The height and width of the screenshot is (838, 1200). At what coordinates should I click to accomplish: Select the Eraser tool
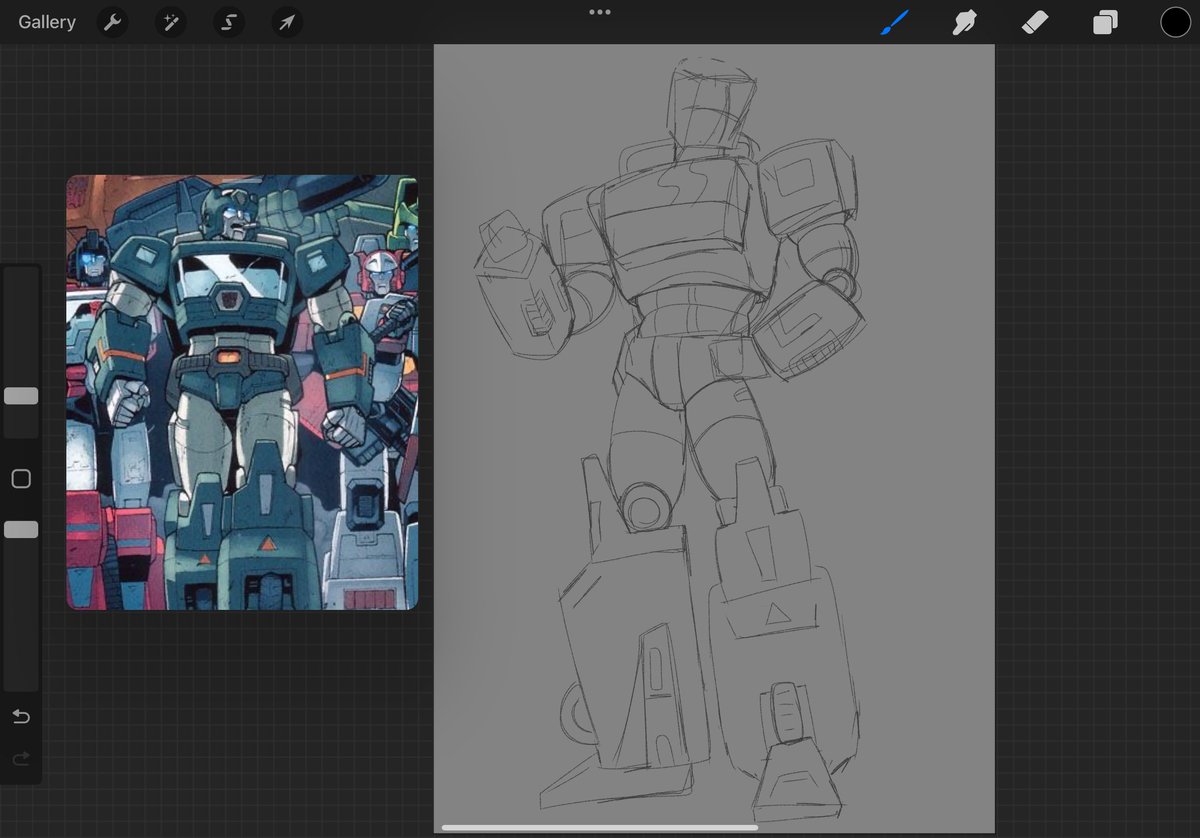point(1035,22)
